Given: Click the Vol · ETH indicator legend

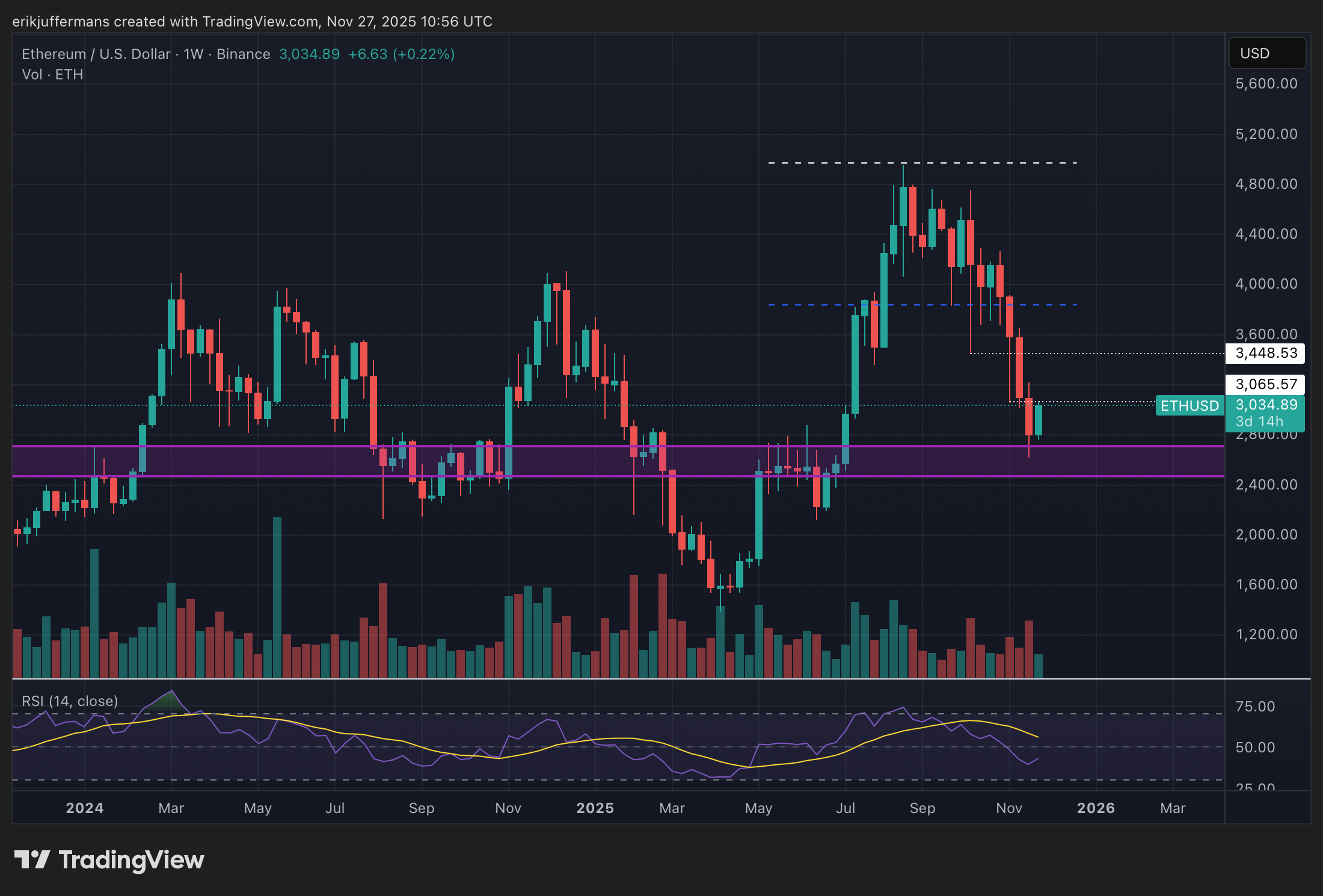Looking at the screenshot, I should click(52, 75).
